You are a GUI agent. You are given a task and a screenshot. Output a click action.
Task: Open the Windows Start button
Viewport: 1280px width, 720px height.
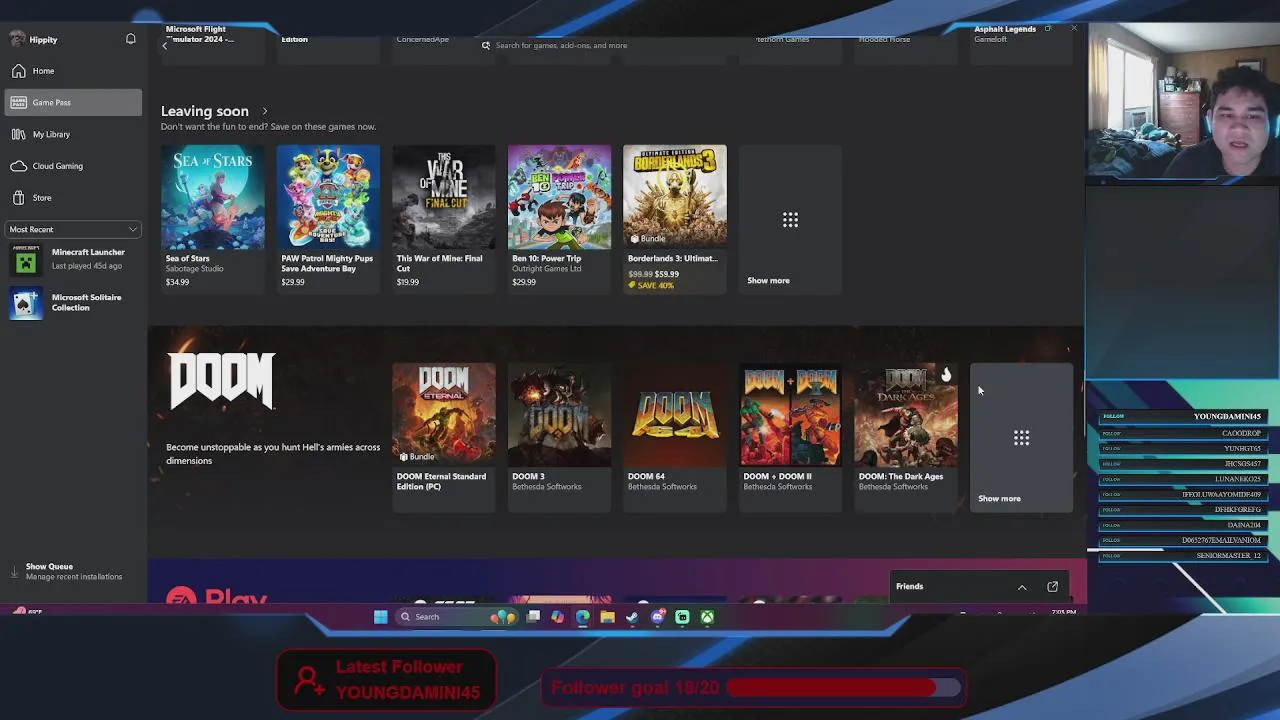tap(381, 617)
